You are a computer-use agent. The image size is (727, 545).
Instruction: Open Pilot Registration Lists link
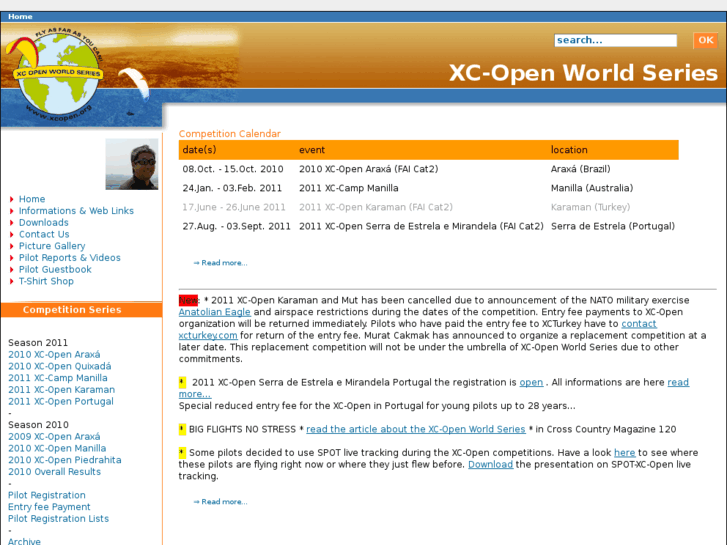tap(58, 519)
